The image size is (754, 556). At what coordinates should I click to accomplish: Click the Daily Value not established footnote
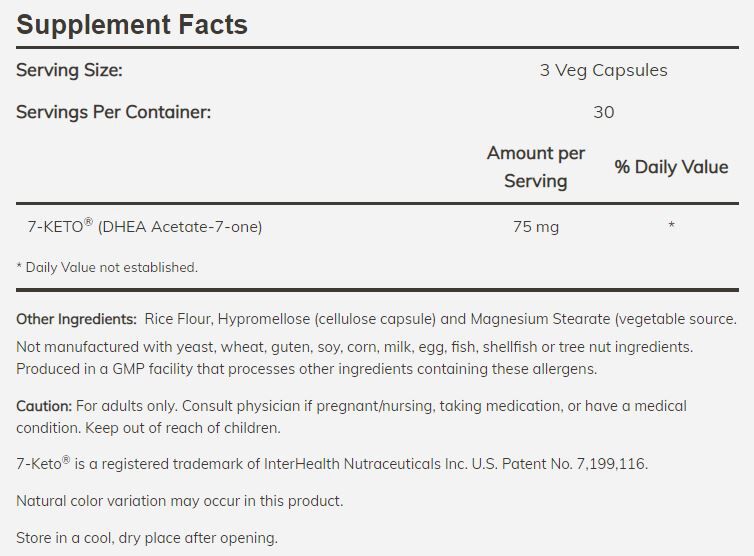[107, 268]
